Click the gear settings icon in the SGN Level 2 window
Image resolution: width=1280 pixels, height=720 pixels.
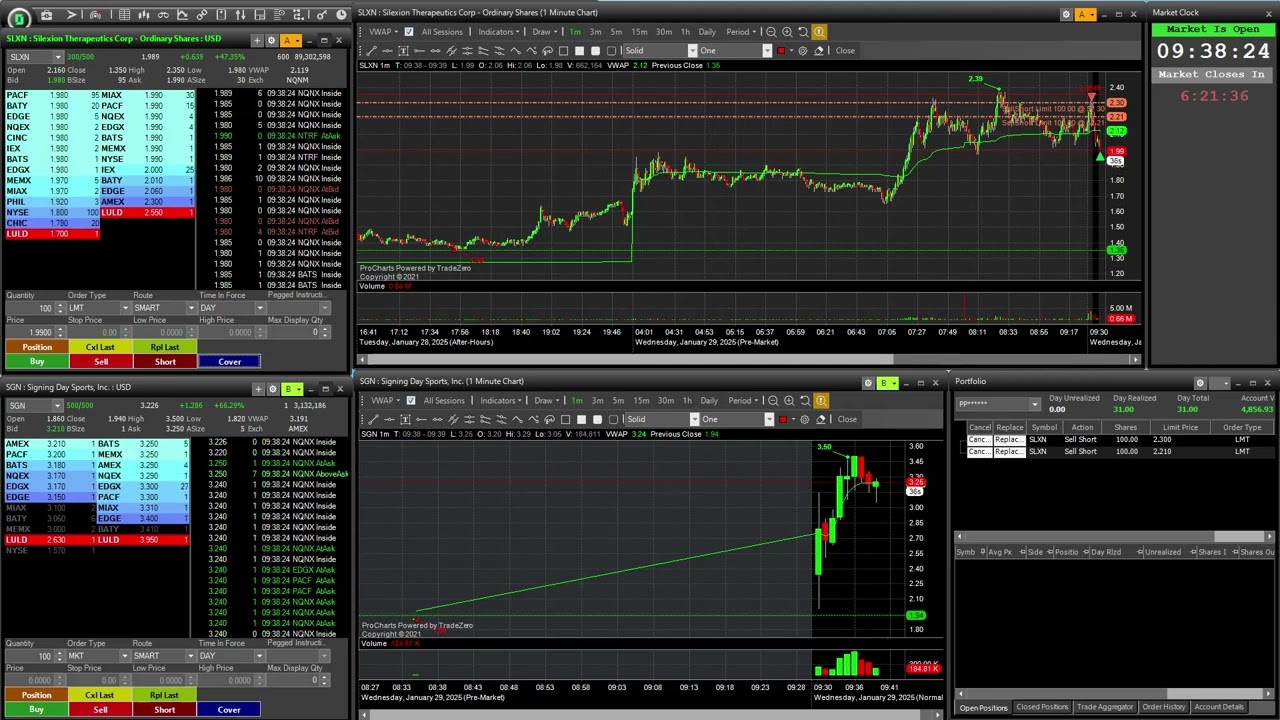coord(273,389)
